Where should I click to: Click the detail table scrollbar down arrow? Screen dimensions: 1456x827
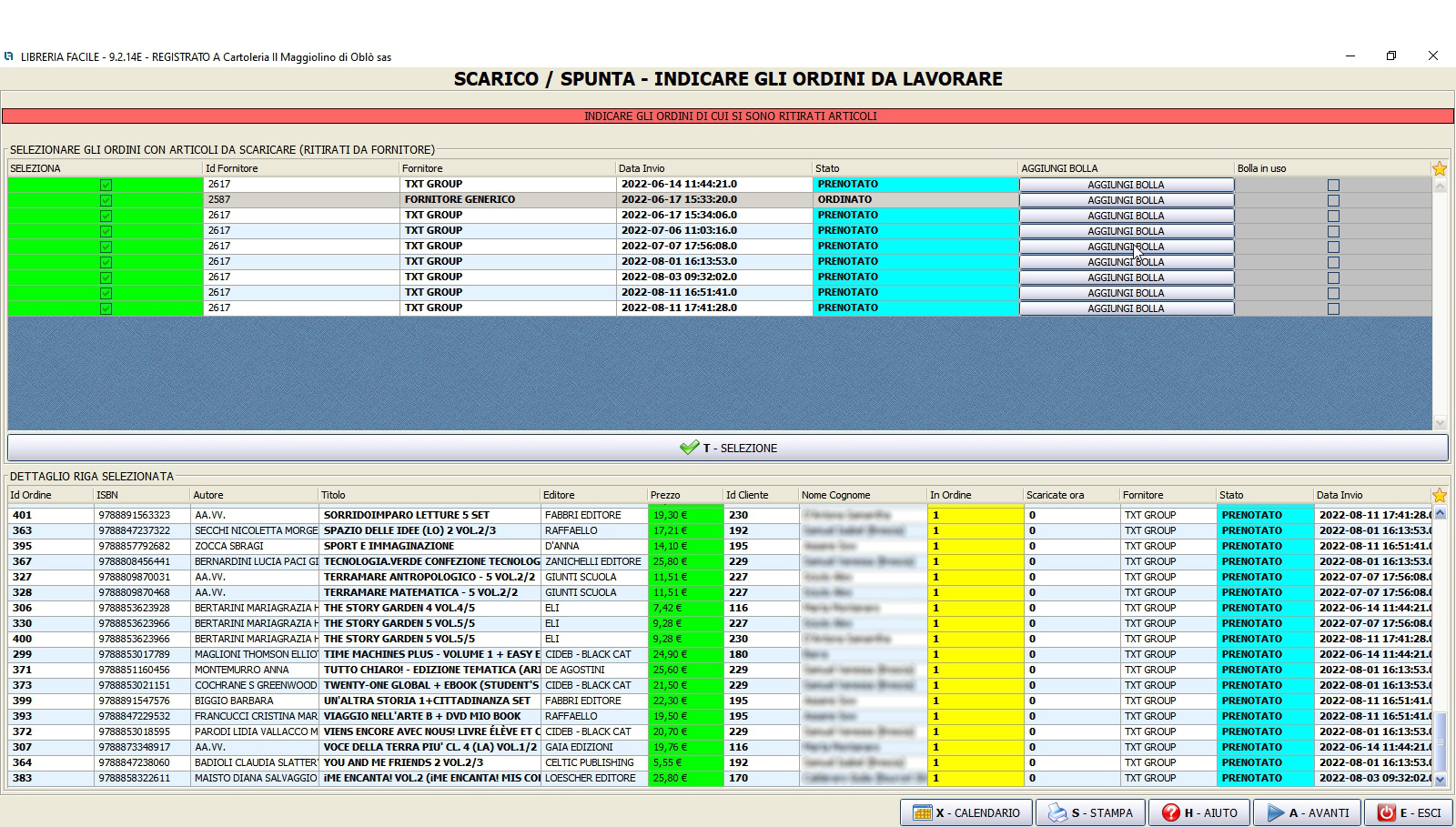(x=1440, y=780)
